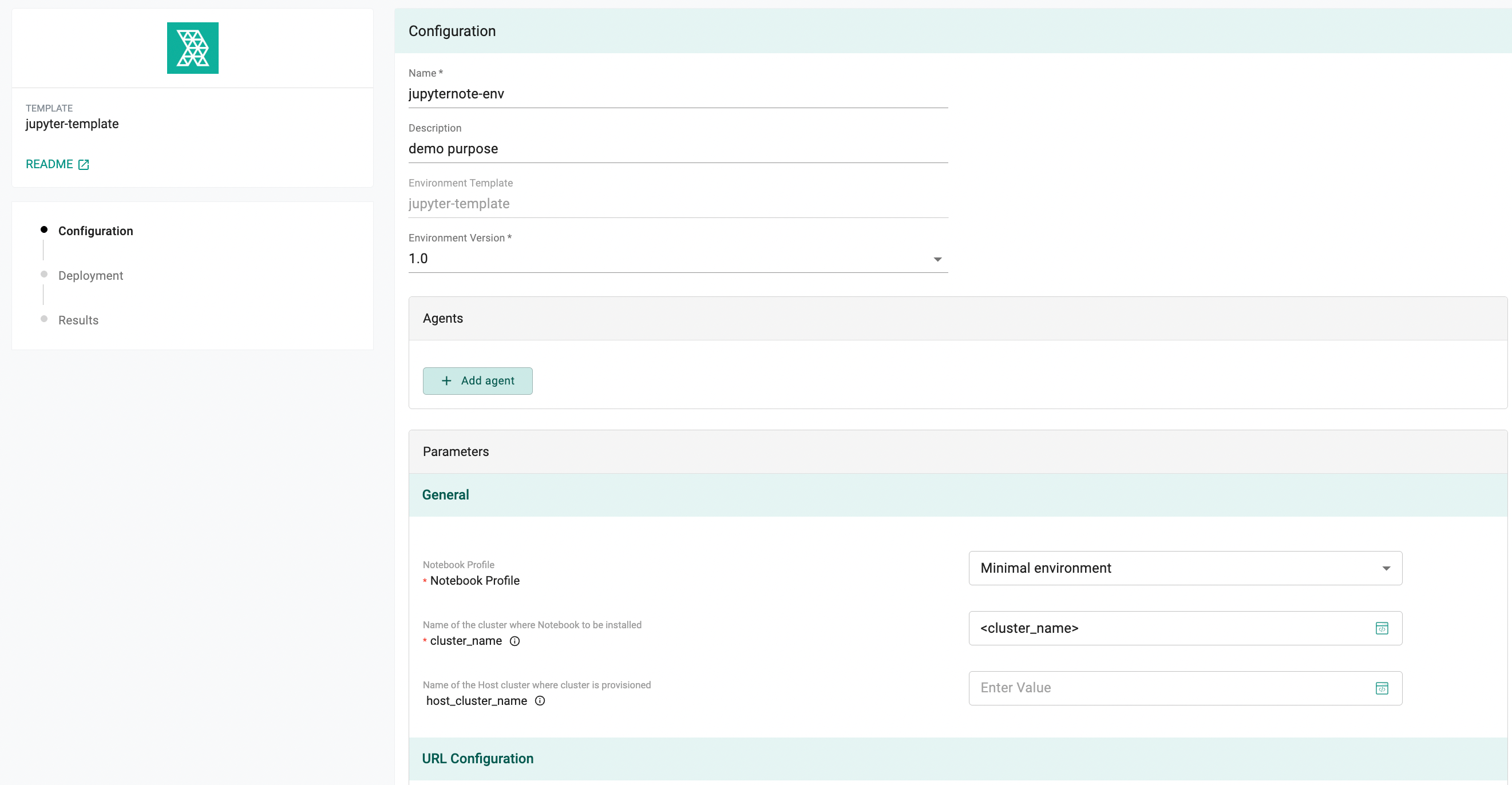Open the README link
This screenshot has width=1512, height=785.
pyautogui.click(x=49, y=164)
